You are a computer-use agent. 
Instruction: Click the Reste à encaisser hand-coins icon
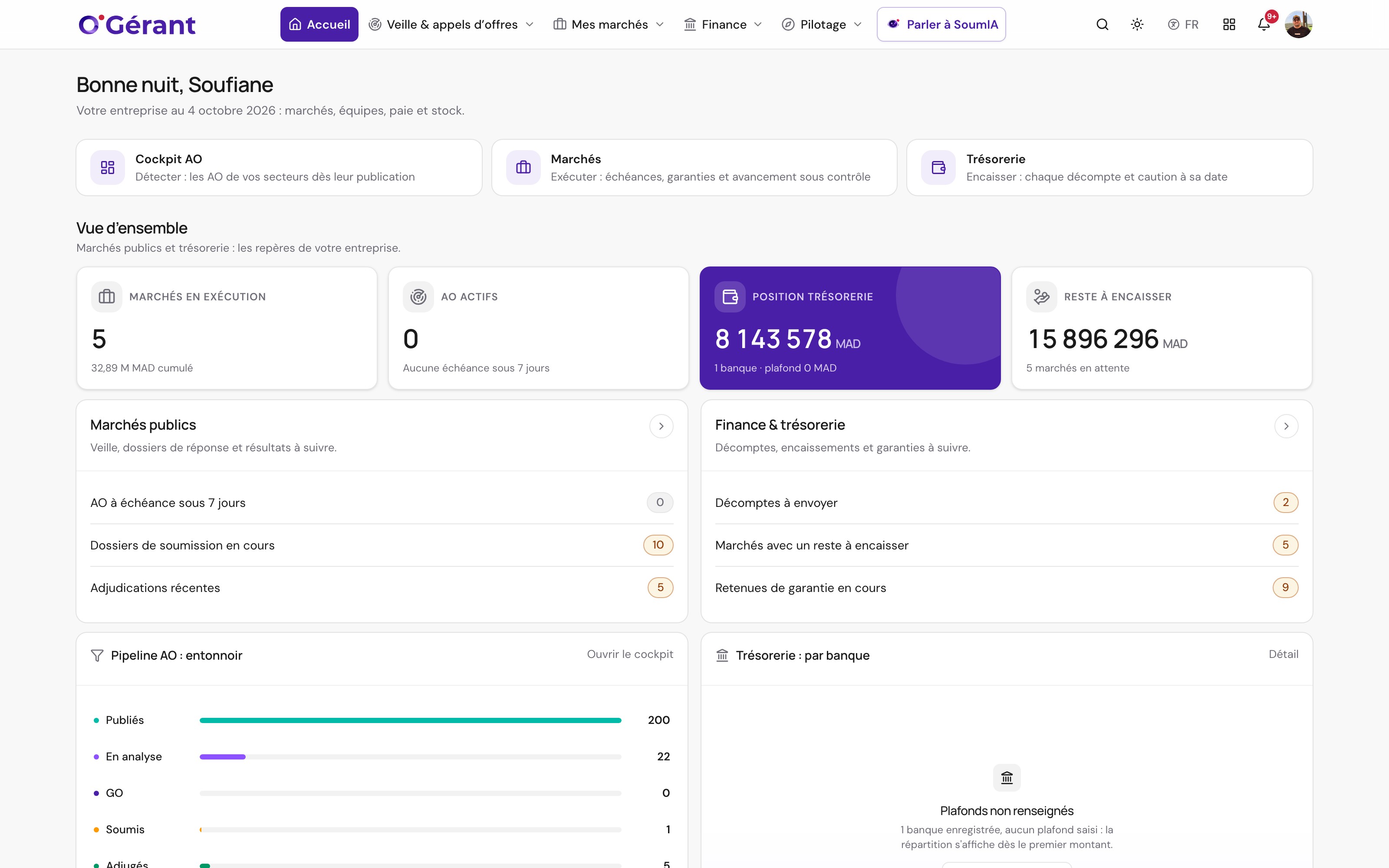point(1042,297)
